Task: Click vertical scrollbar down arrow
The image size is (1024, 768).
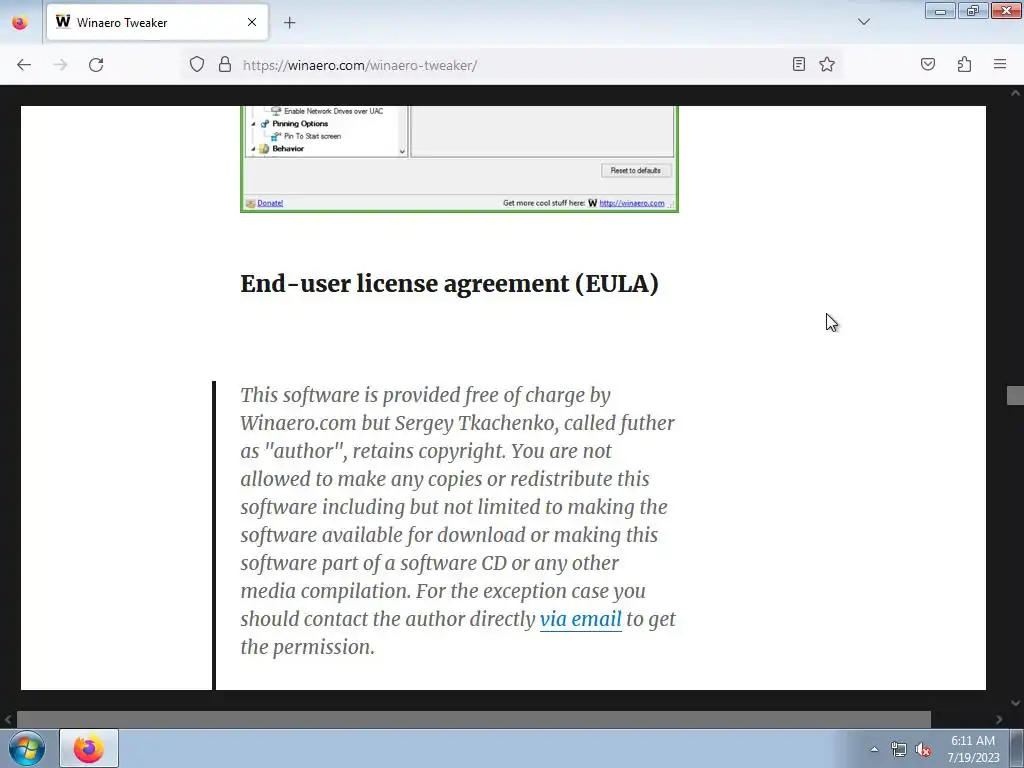Action: (1015, 703)
